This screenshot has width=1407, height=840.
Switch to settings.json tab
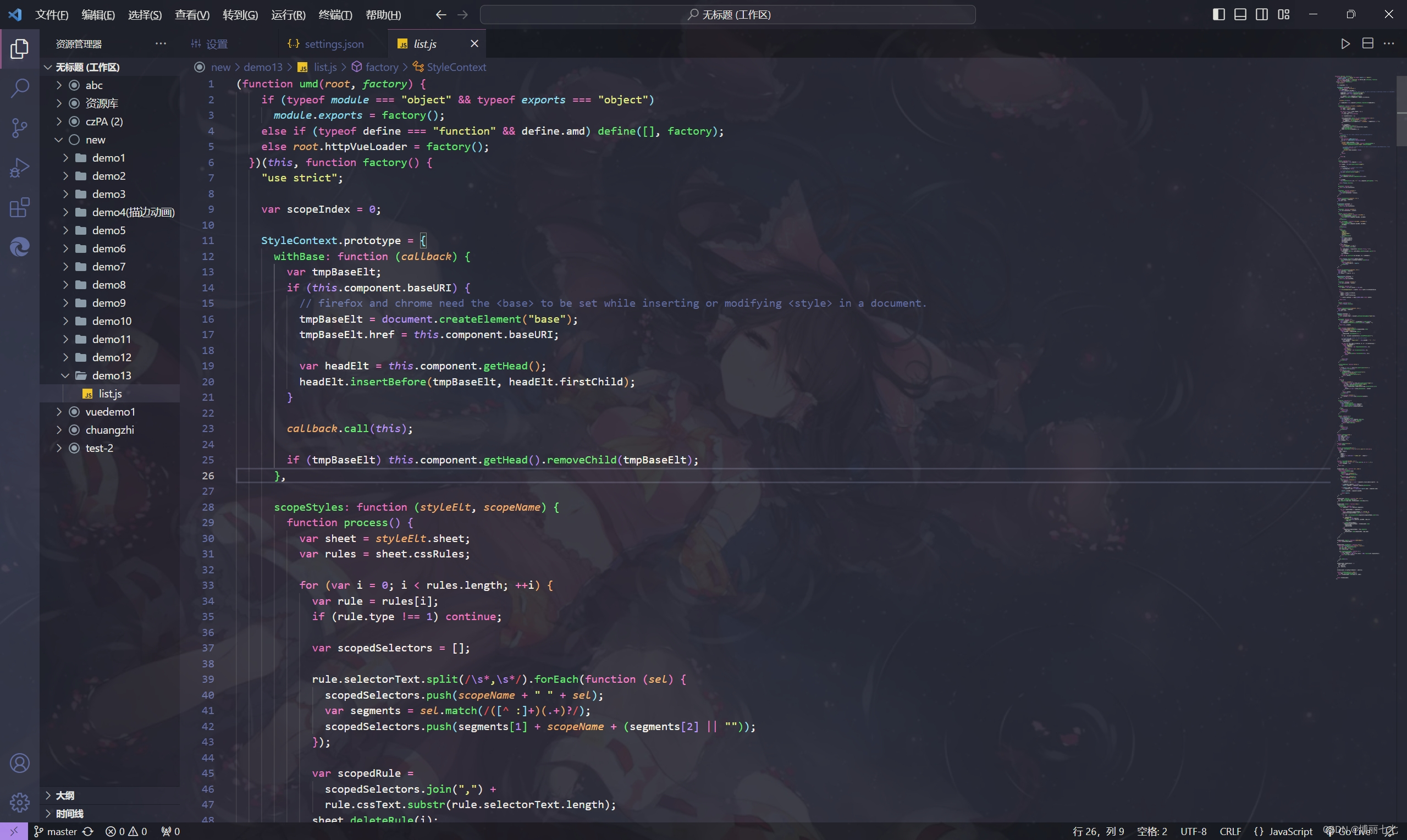tap(333, 44)
